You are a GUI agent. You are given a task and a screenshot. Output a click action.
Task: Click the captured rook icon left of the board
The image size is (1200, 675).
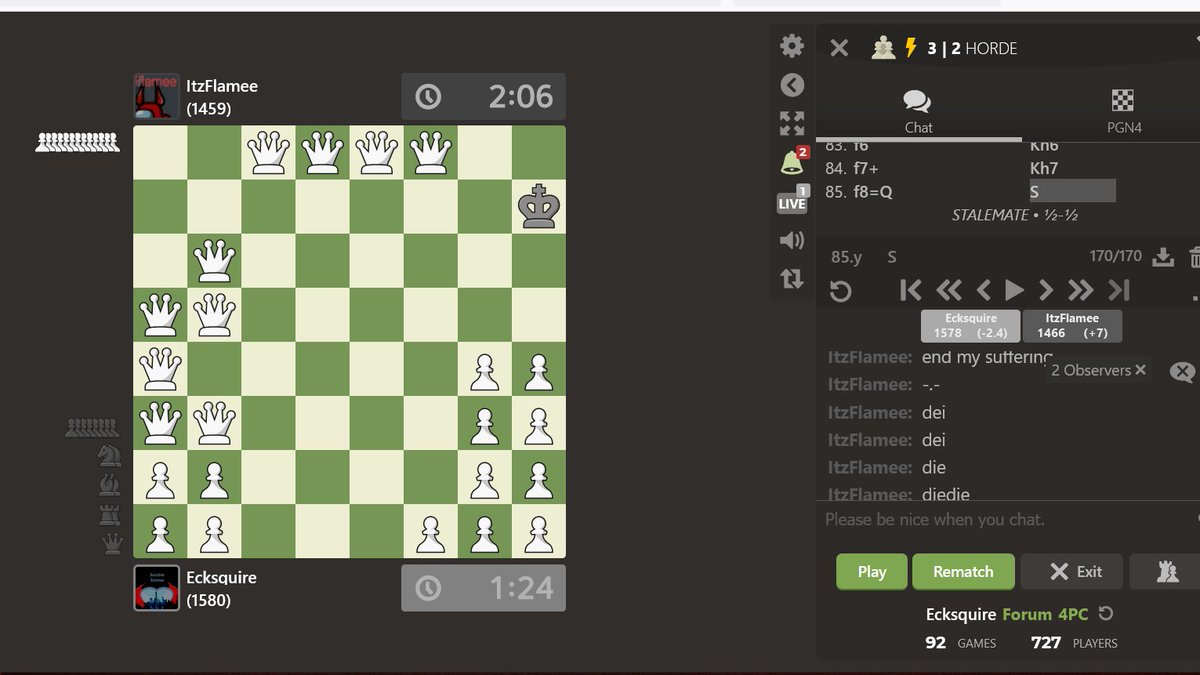pyautogui.click(x=110, y=515)
